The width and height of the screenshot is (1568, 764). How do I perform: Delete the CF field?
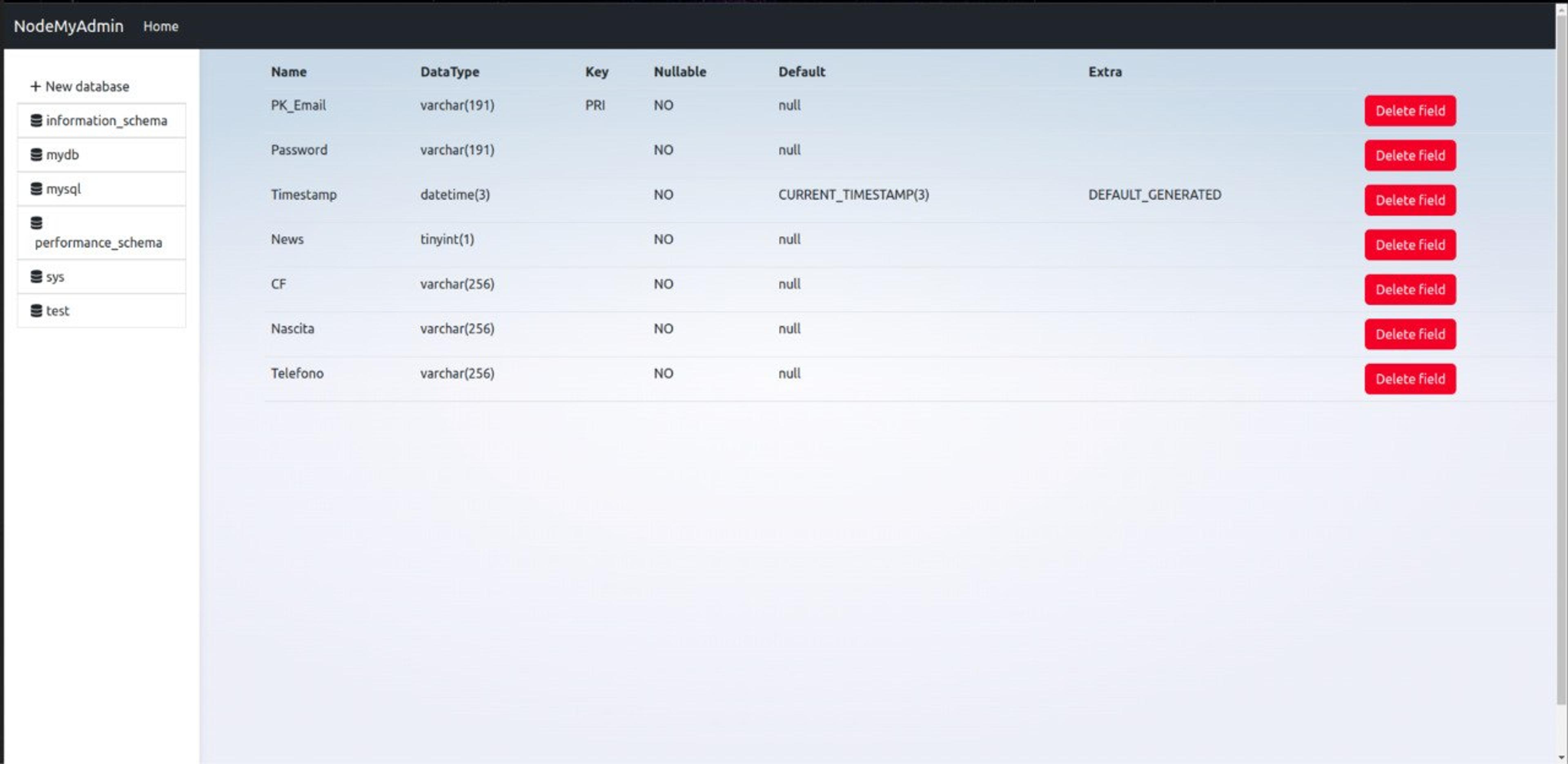(1410, 289)
